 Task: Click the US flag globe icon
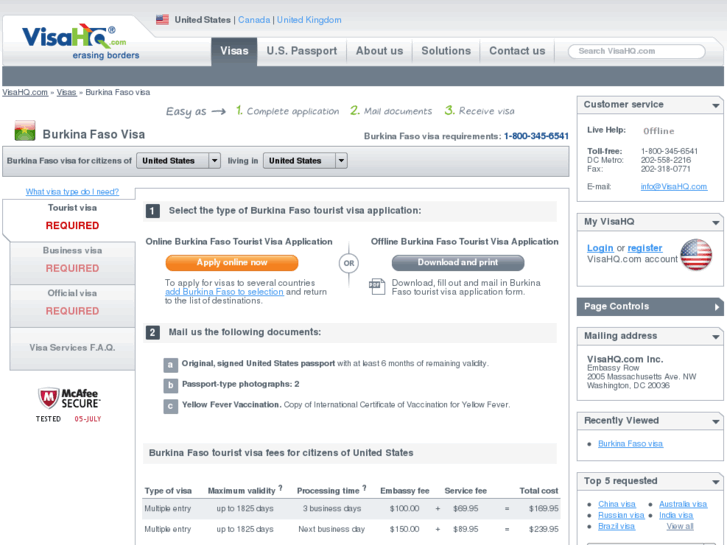696,254
